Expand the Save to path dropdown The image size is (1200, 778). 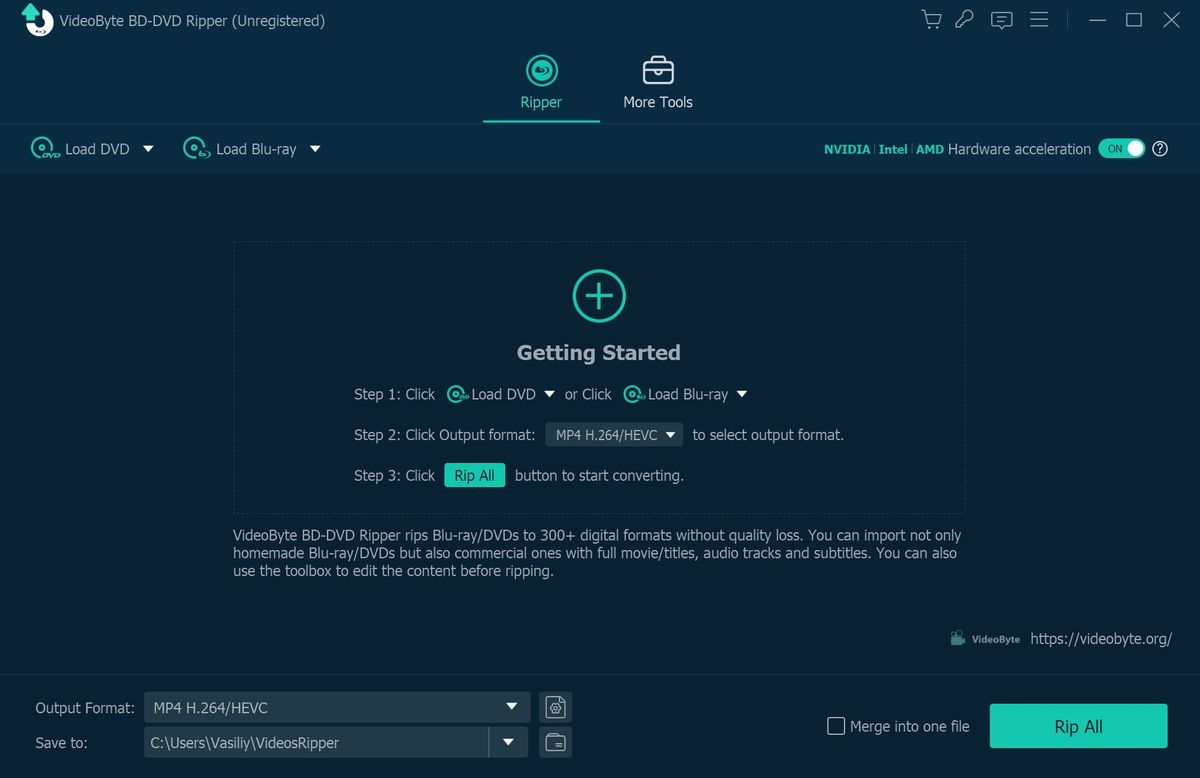508,742
